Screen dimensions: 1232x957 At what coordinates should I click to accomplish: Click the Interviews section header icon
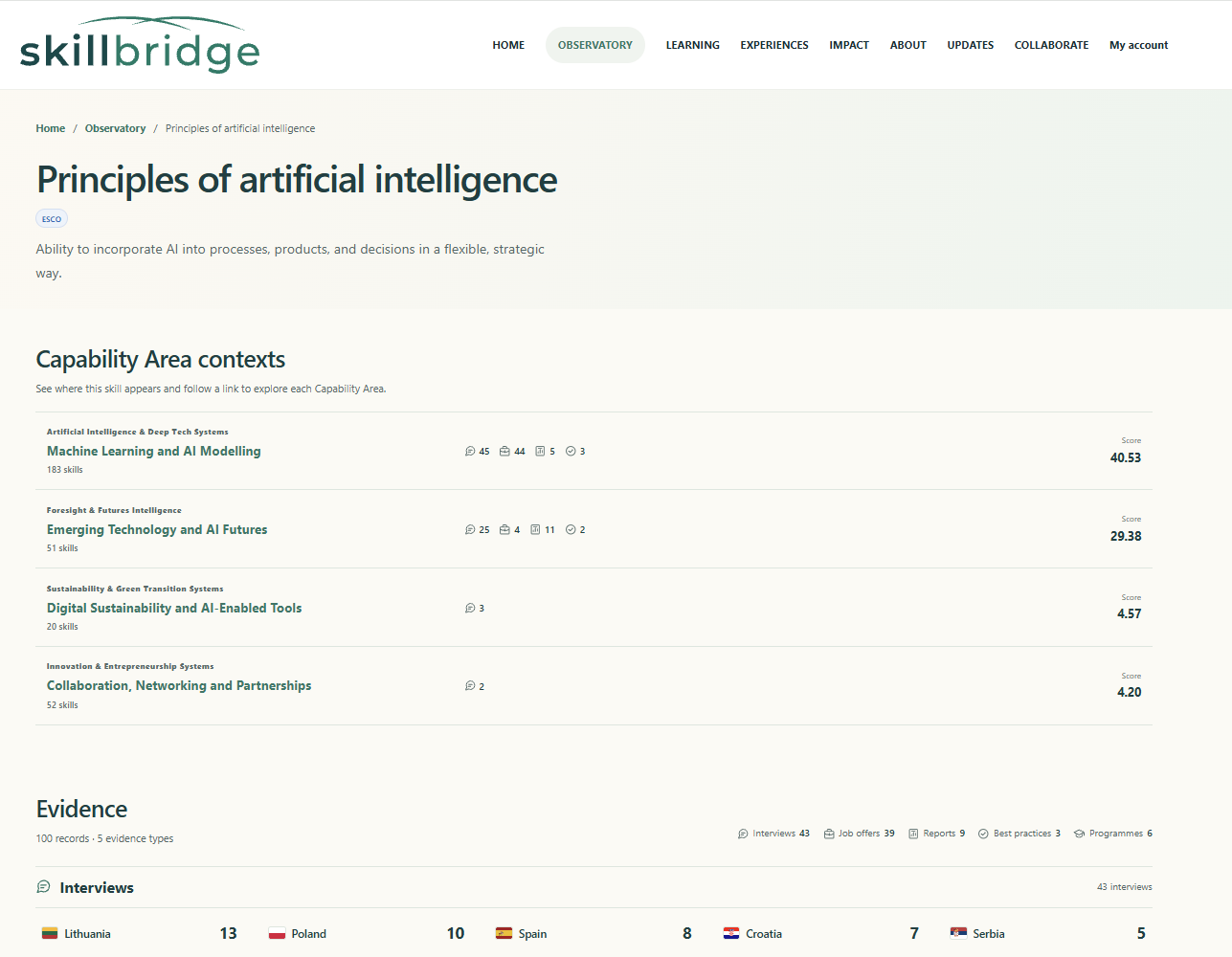point(43,887)
